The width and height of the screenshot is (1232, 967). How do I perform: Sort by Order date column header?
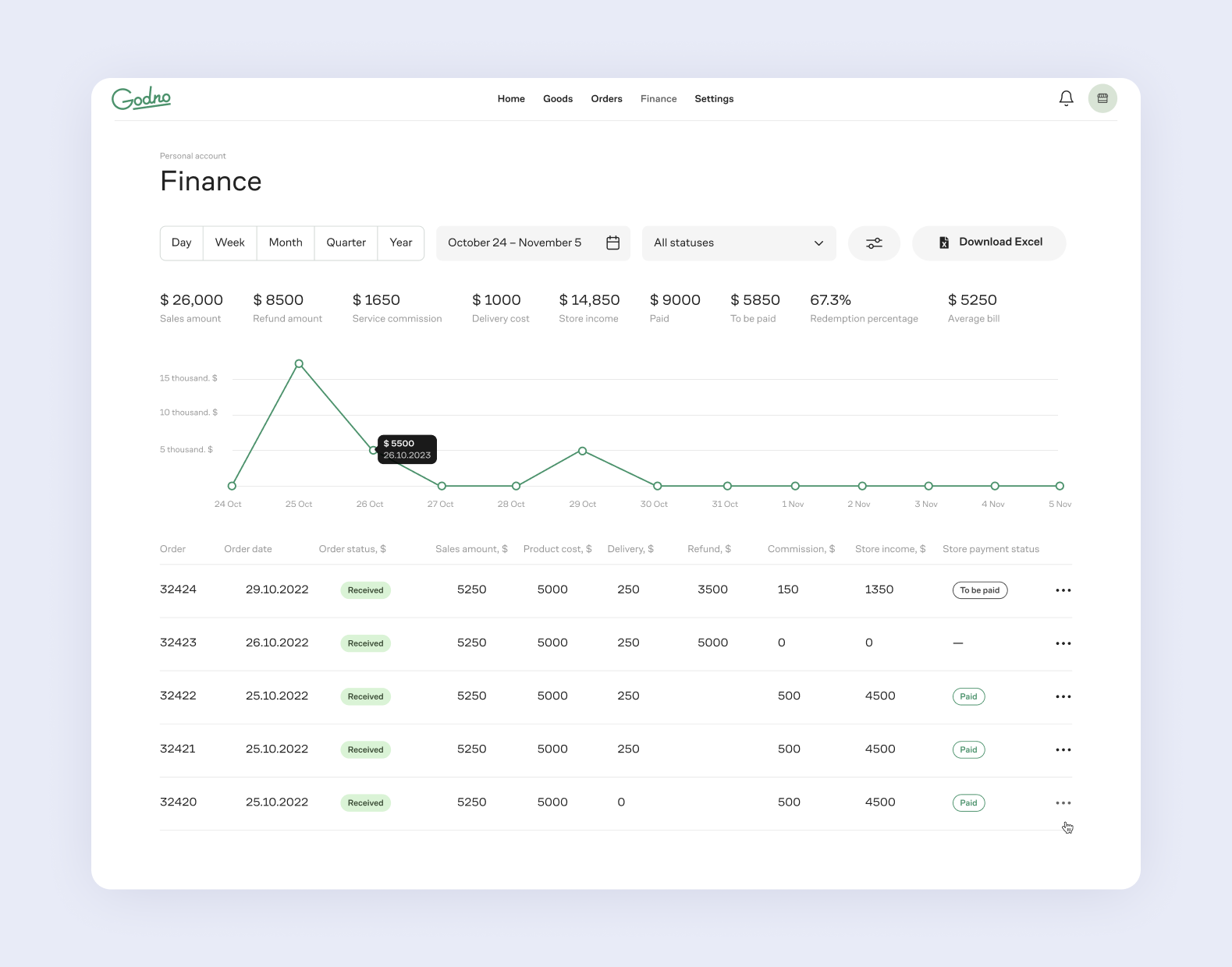[248, 549]
